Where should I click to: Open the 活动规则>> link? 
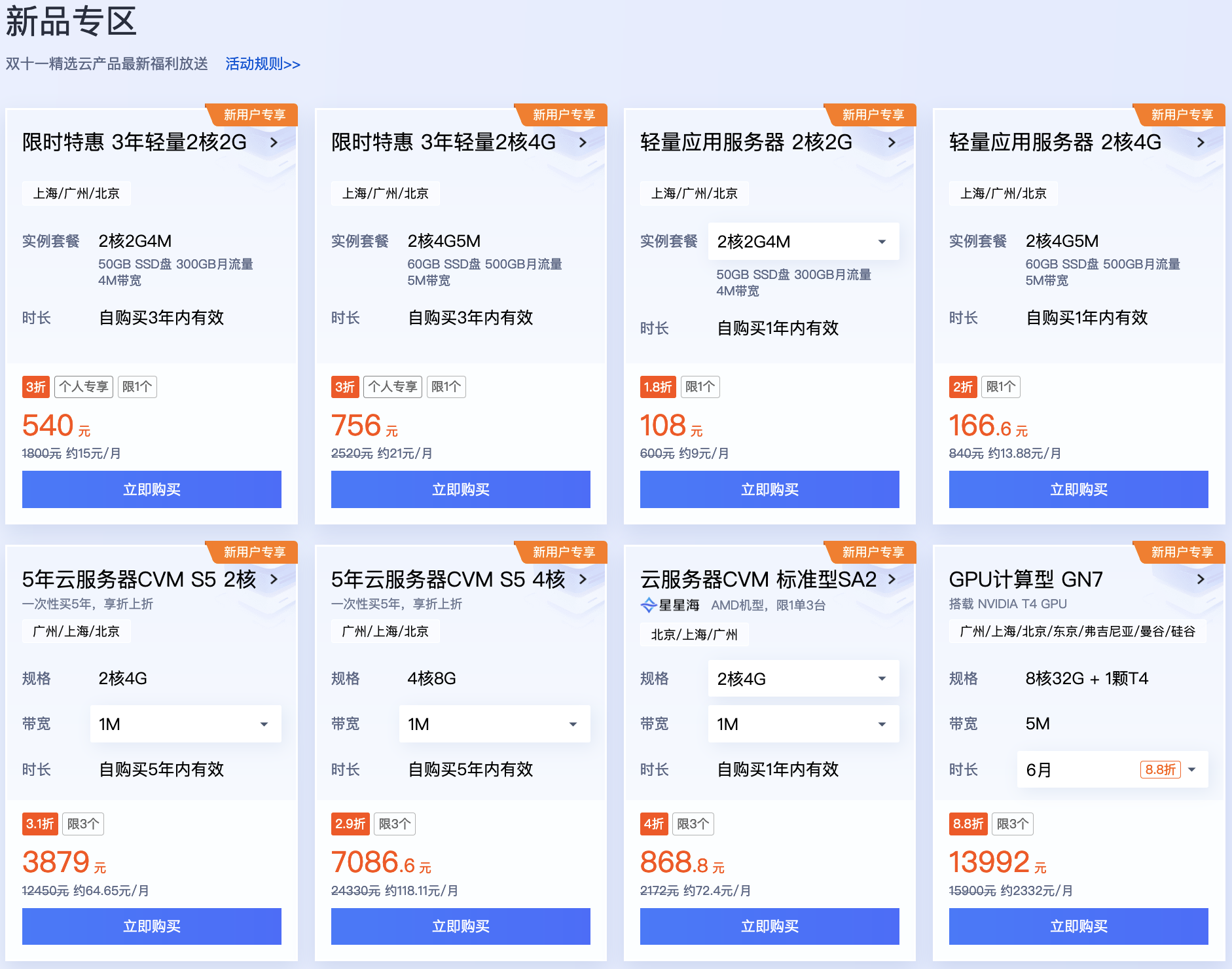(x=263, y=64)
